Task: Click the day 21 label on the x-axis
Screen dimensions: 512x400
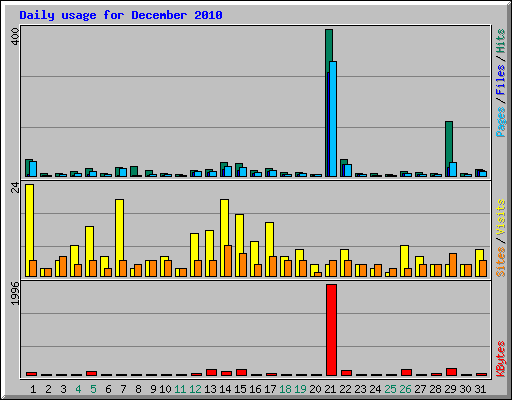Action: pos(330,389)
